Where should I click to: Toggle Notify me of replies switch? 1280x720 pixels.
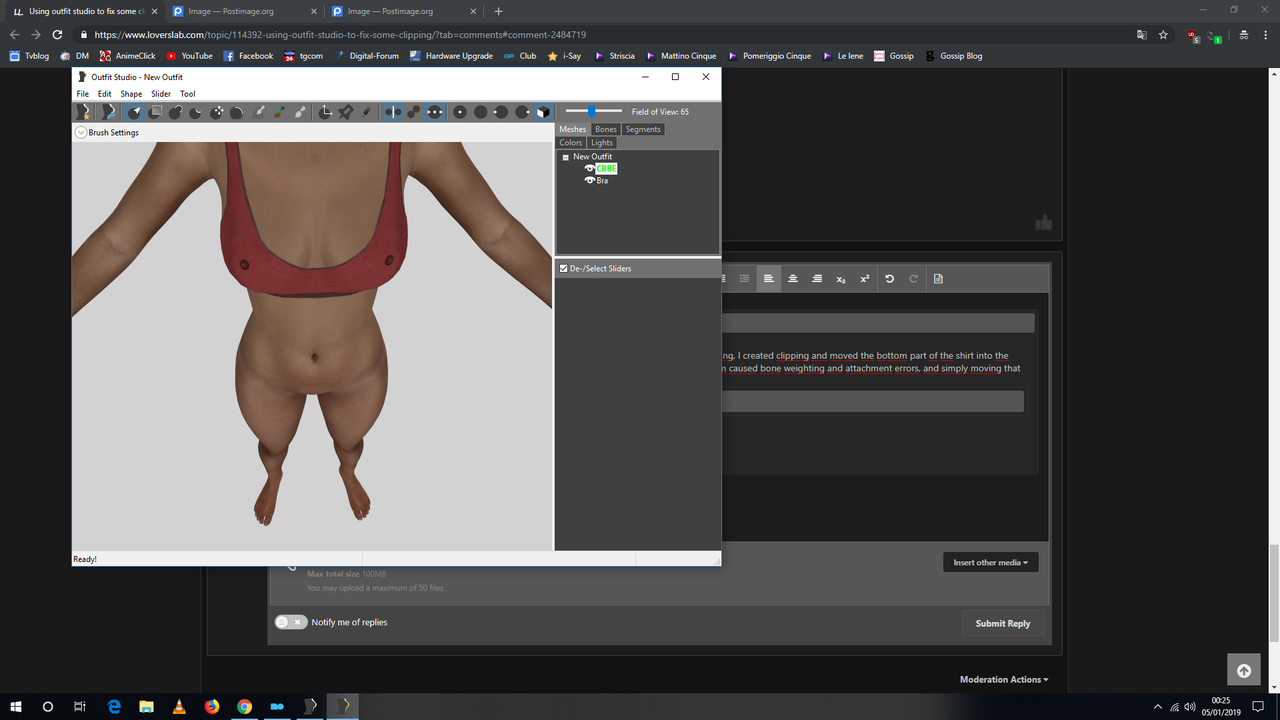click(x=290, y=622)
